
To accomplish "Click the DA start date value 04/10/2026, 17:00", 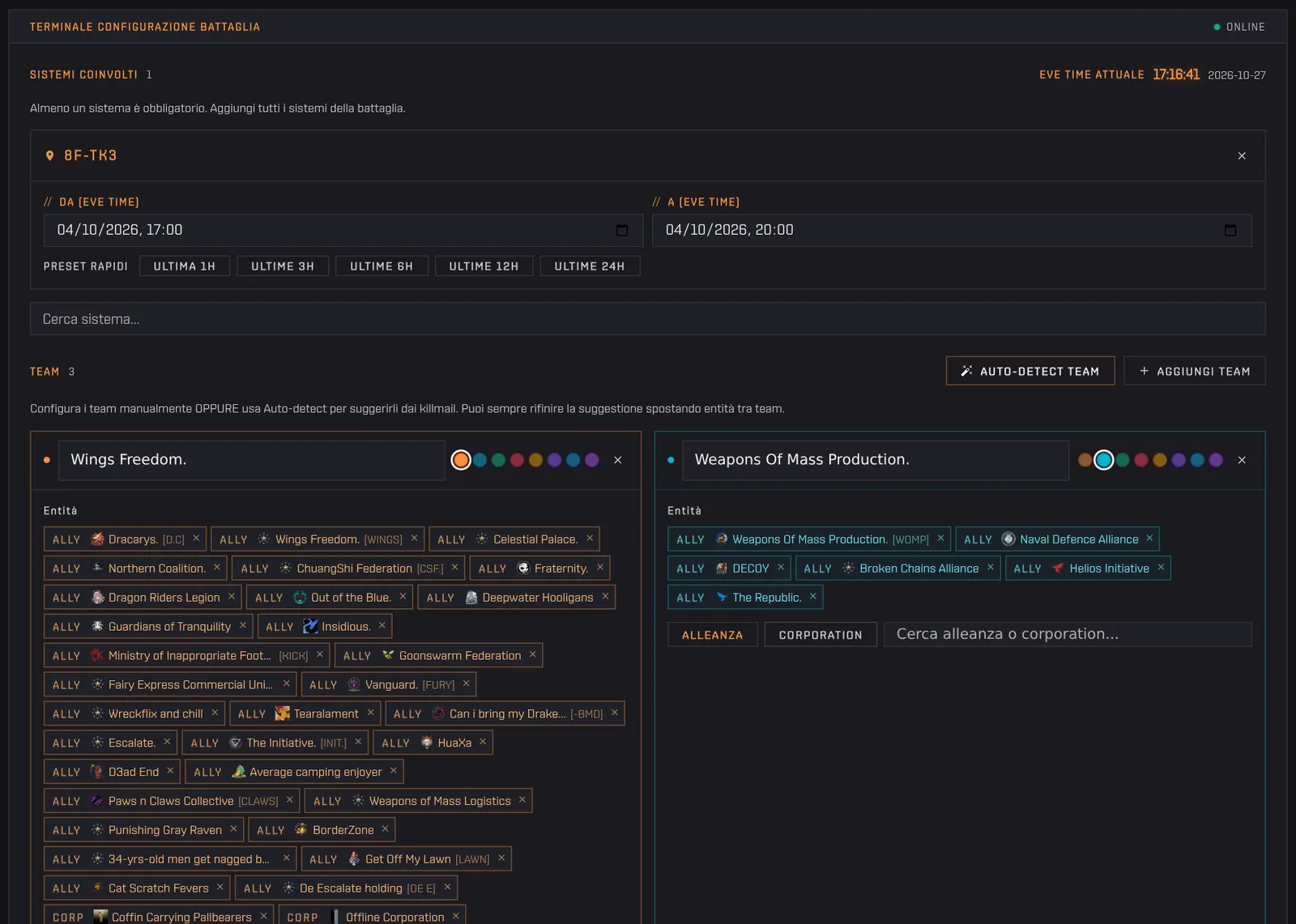I will [x=120, y=230].
